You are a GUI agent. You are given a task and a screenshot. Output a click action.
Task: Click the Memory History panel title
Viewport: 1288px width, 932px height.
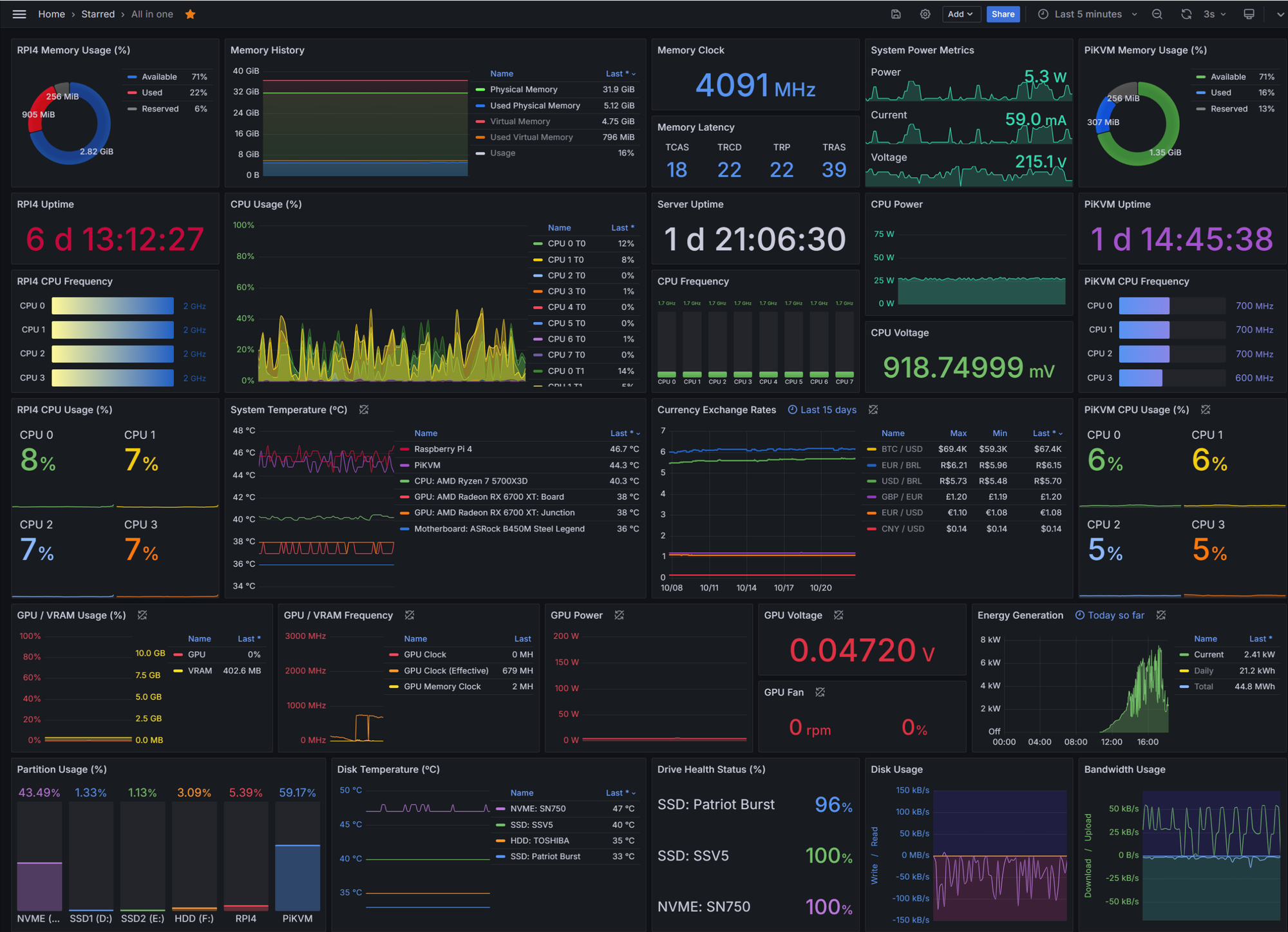click(x=267, y=50)
